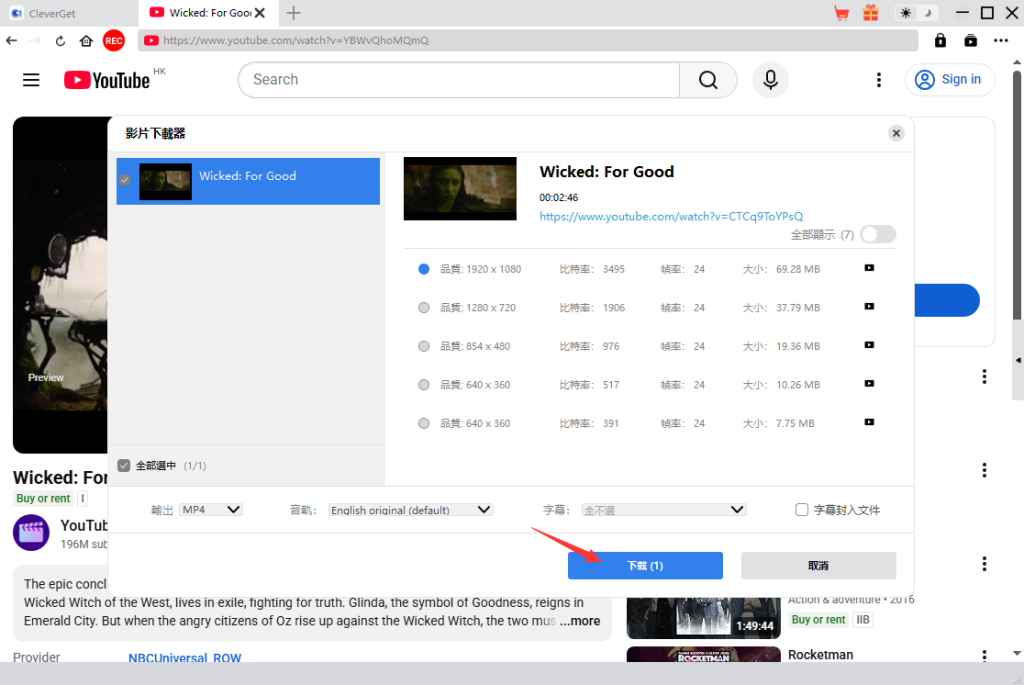This screenshot has width=1024, height=685.
Task: Click video icon on the 7.75 MB row
Action: coord(869,422)
